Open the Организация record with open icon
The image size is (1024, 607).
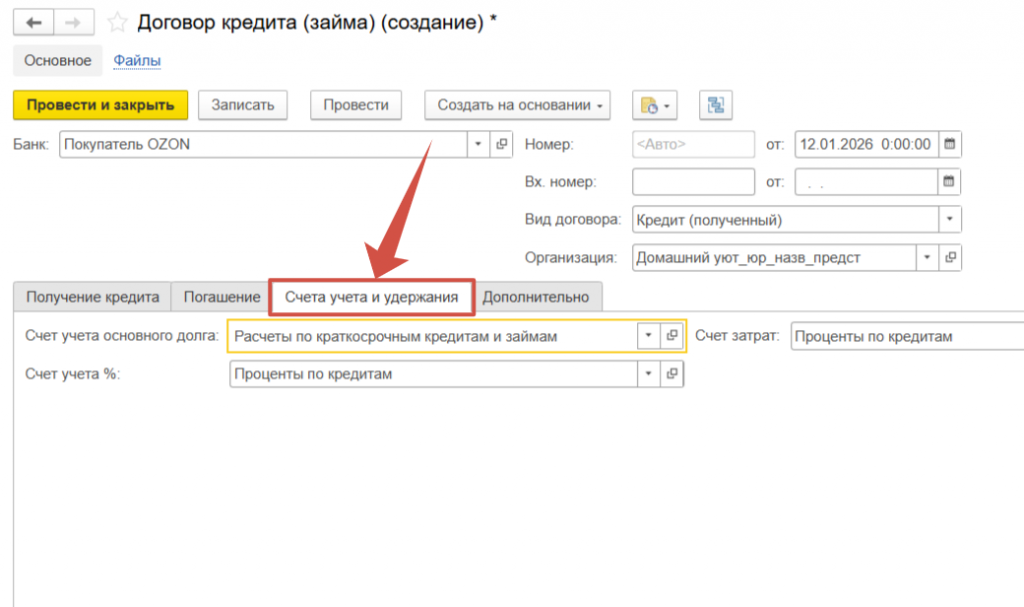(951, 257)
